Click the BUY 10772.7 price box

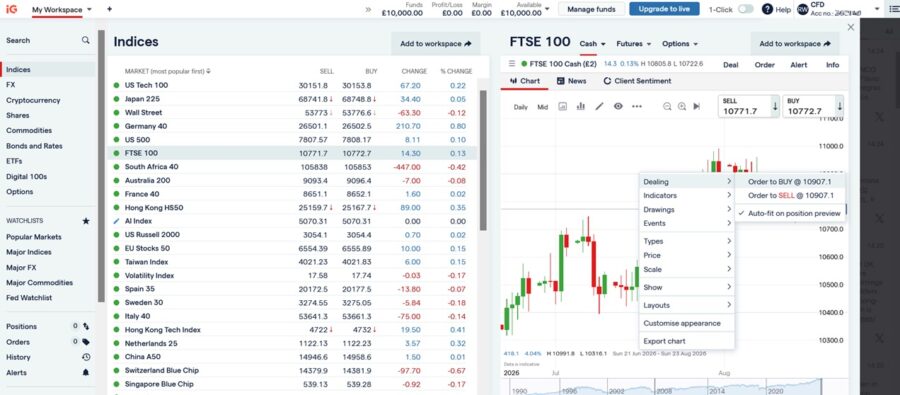(x=813, y=106)
